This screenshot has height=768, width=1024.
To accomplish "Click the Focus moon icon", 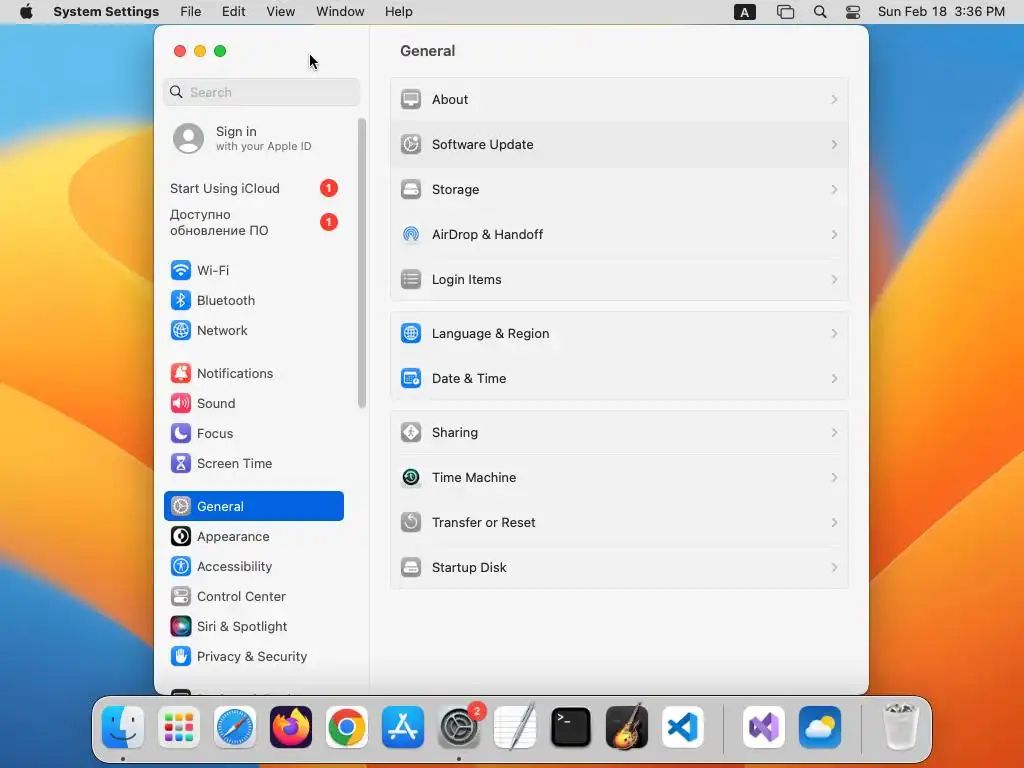I will pyautogui.click(x=181, y=434).
